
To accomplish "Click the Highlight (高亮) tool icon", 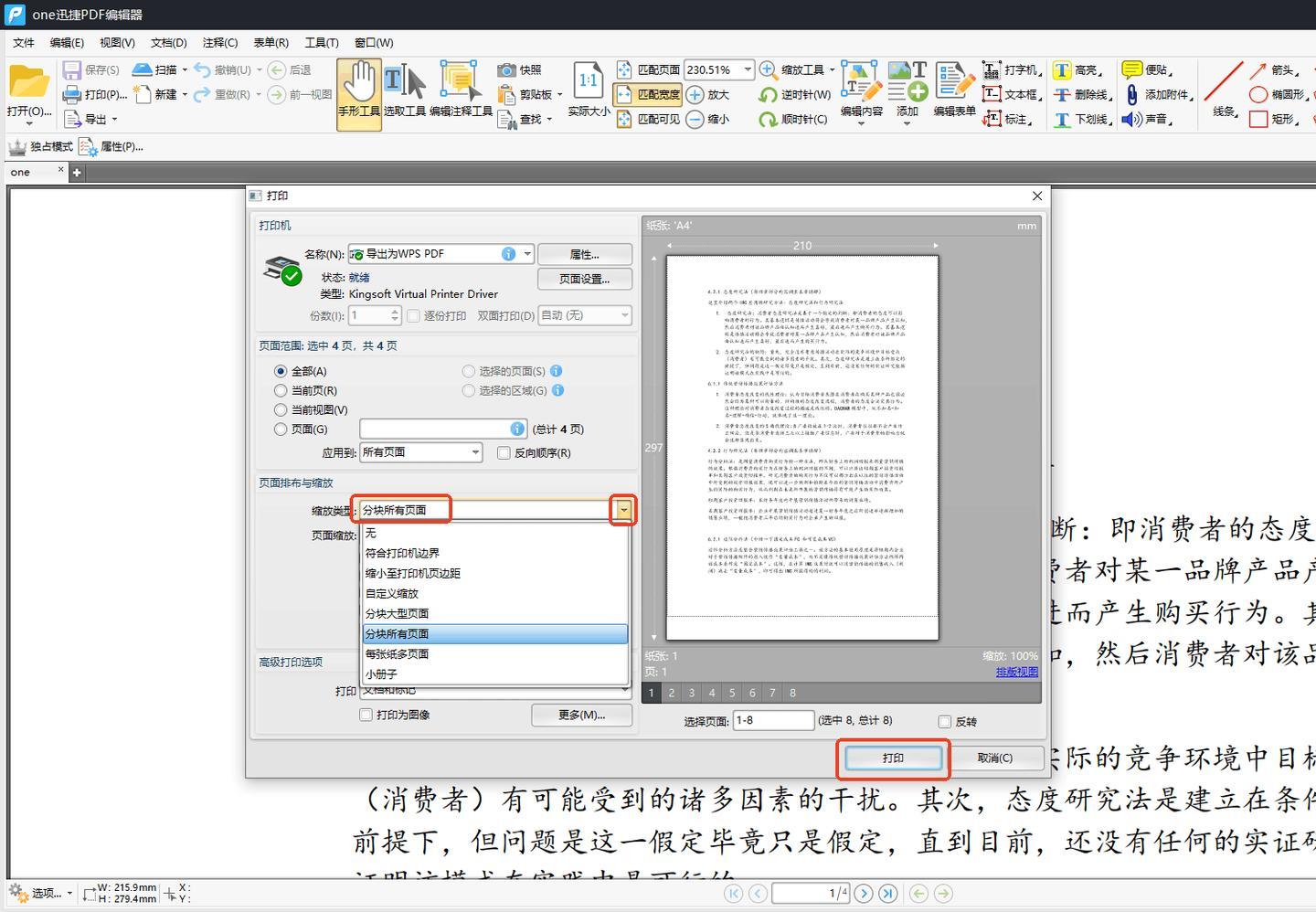I will click(x=1062, y=70).
